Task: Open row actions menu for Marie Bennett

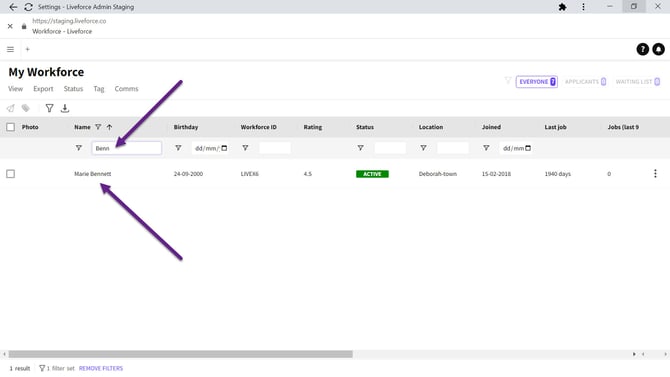Action: click(x=655, y=174)
